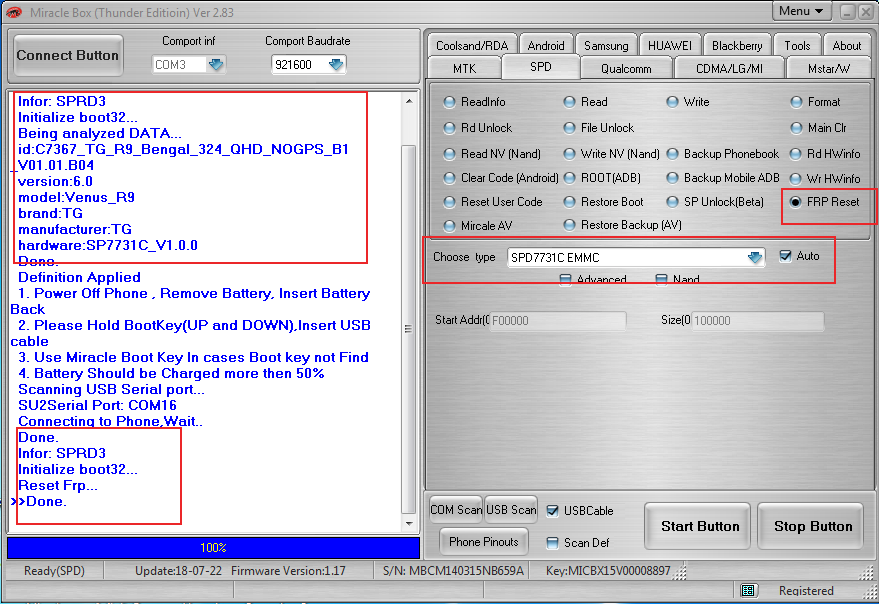
Task: Switch to the CDMA/LG/MI tab
Action: click(x=729, y=68)
